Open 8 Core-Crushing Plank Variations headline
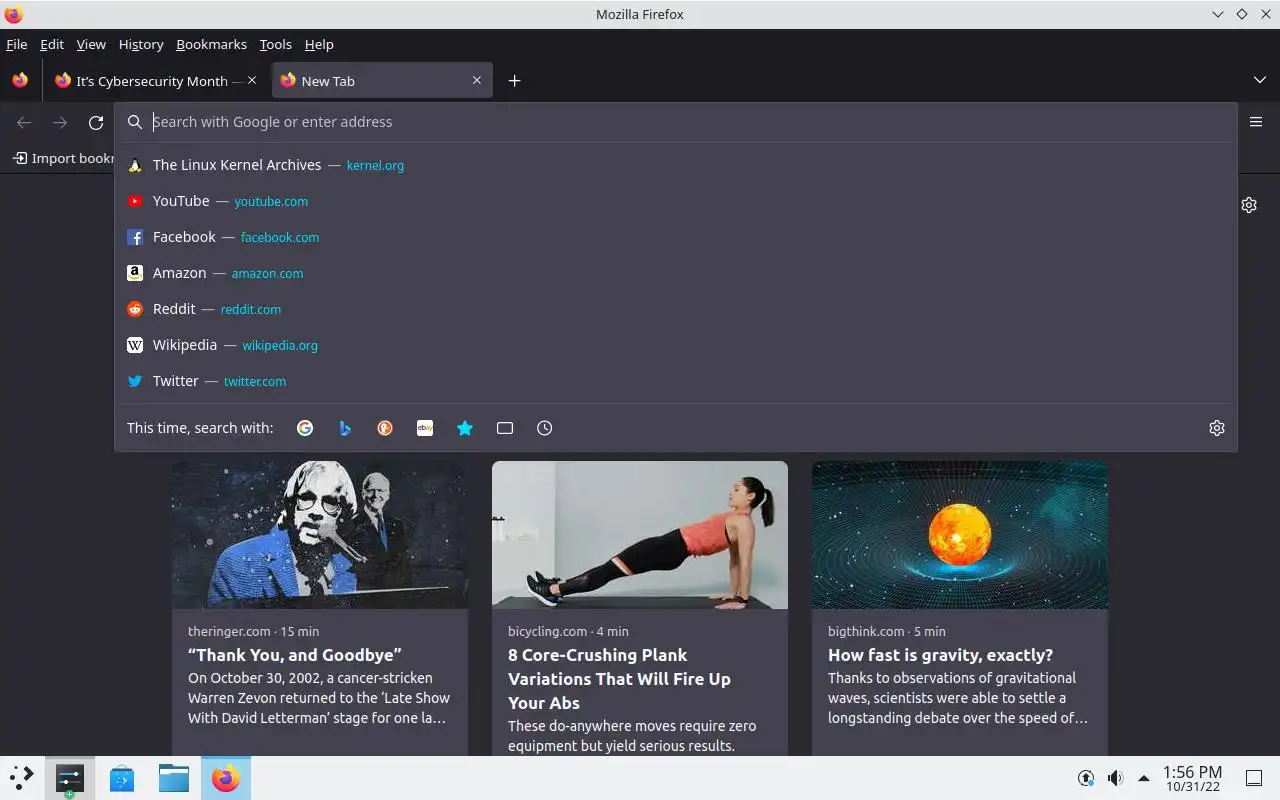 (x=620, y=679)
